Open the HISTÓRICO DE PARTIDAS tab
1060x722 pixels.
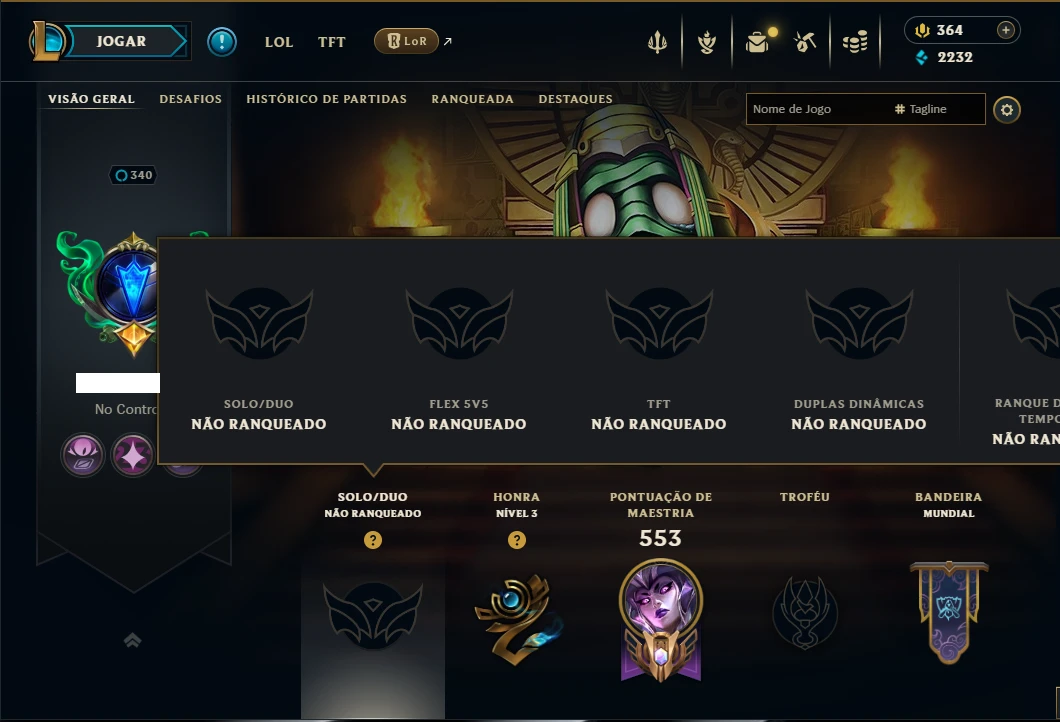point(327,99)
